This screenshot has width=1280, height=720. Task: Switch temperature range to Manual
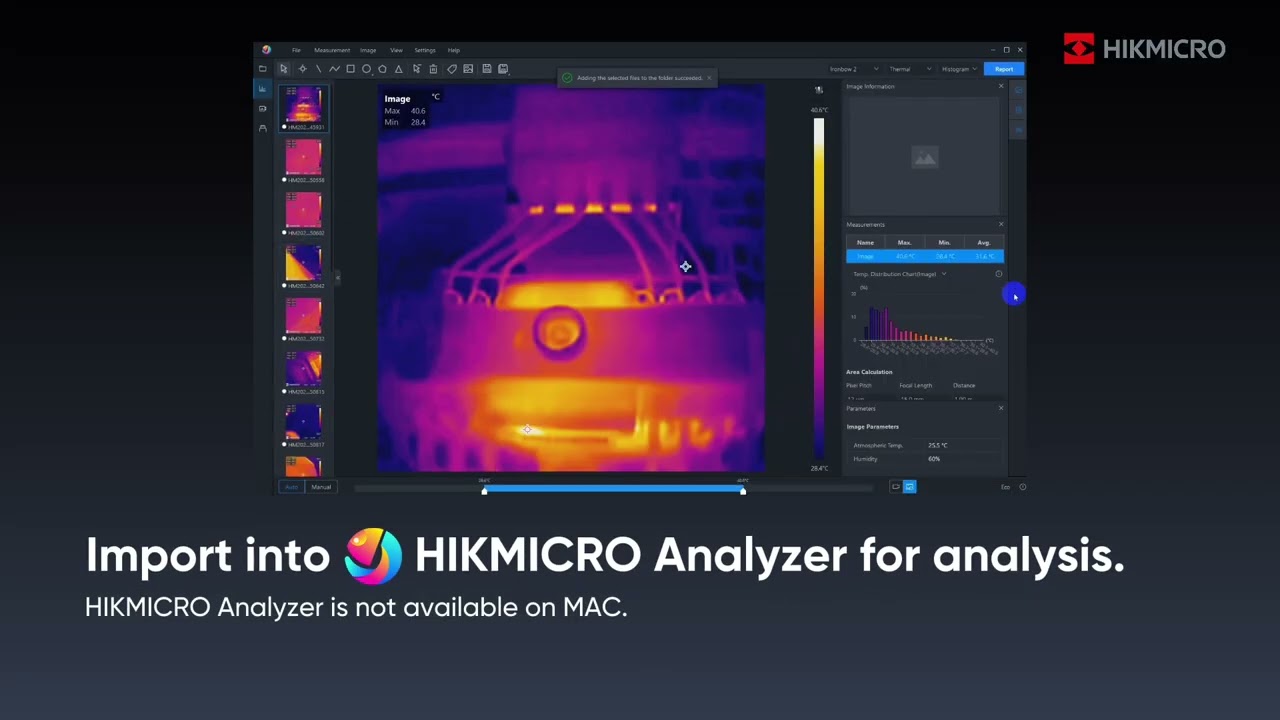click(x=321, y=487)
